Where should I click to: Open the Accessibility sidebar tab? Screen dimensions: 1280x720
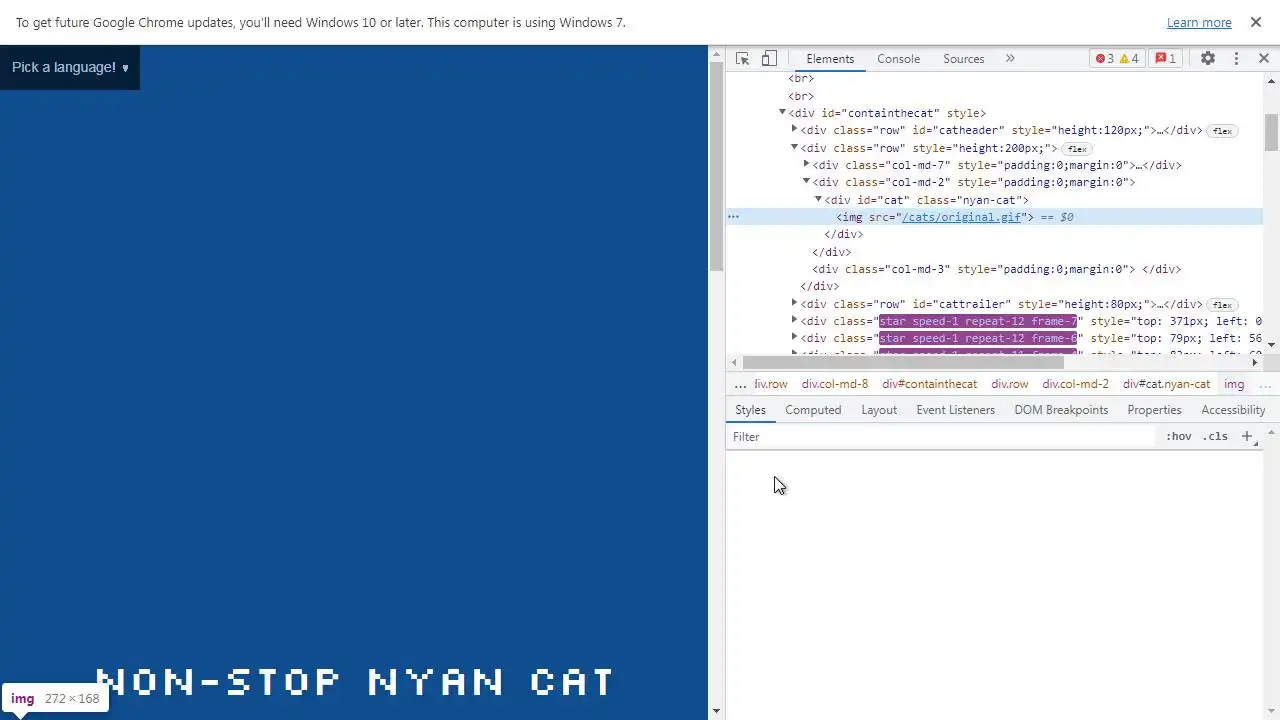tap(1233, 410)
